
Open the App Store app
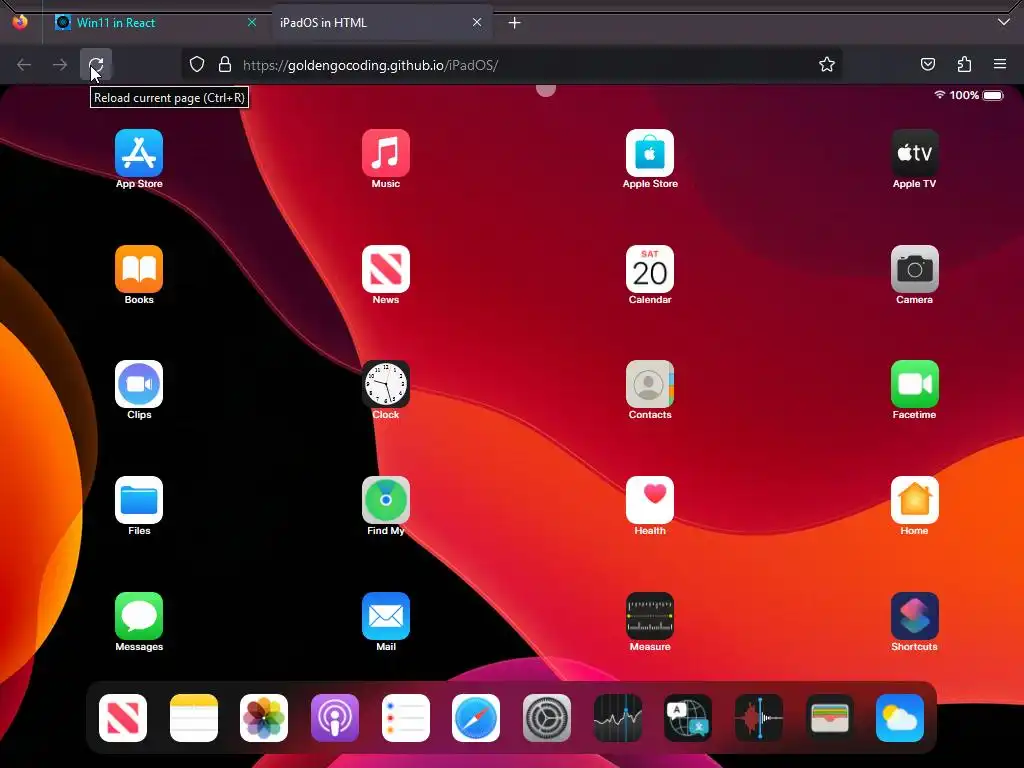click(138, 153)
